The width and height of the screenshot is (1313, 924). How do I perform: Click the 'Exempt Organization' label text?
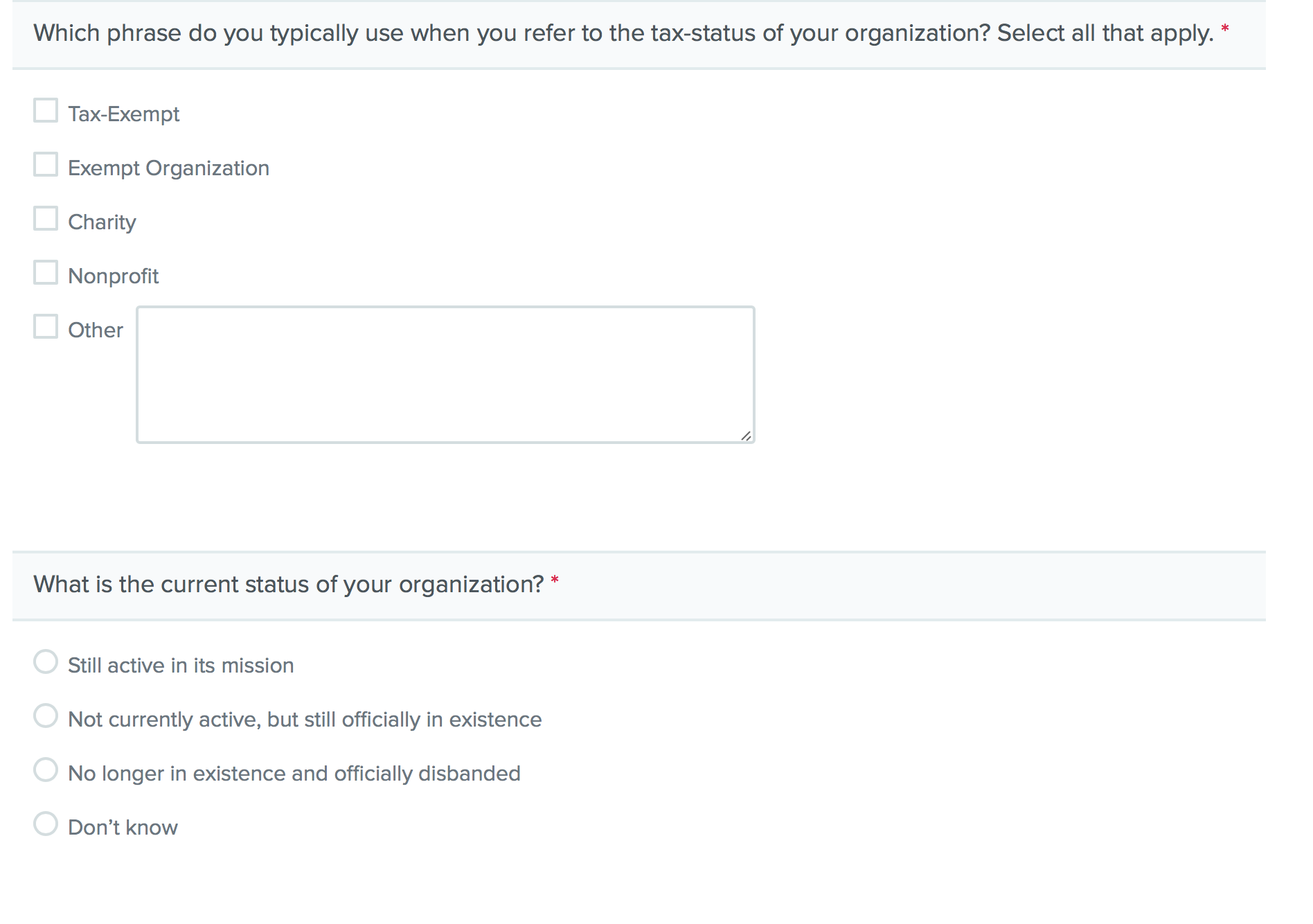pos(168,168)
